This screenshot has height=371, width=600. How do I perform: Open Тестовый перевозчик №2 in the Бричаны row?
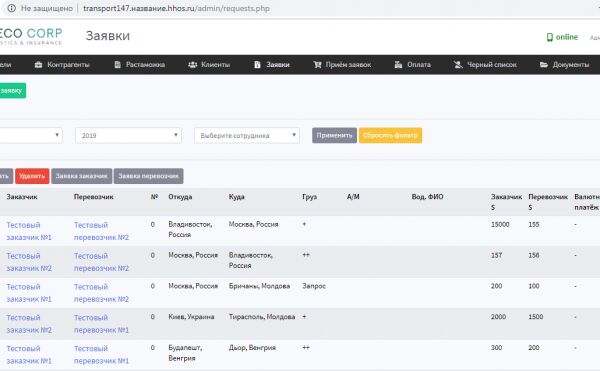[101, 293]
